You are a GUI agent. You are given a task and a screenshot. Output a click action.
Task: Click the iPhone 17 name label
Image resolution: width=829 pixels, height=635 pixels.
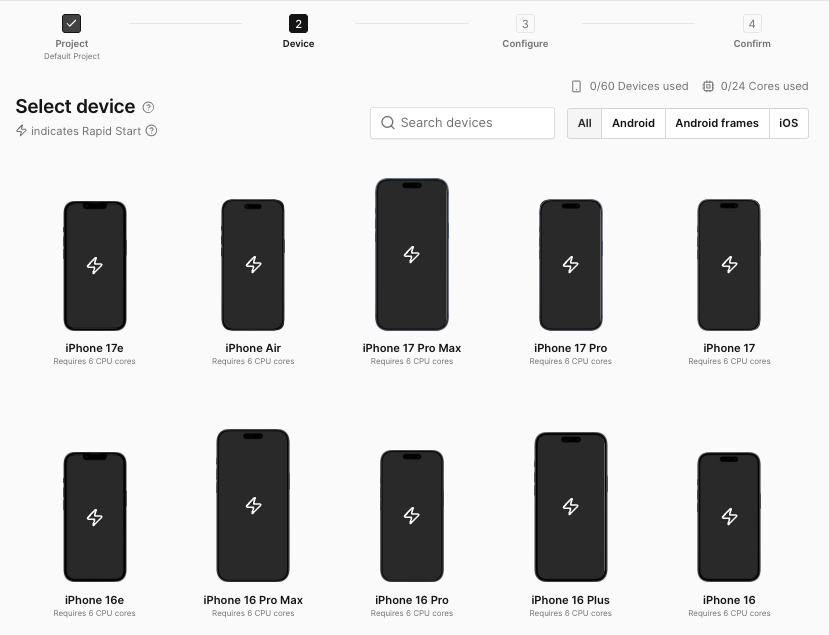pos(729,348)
